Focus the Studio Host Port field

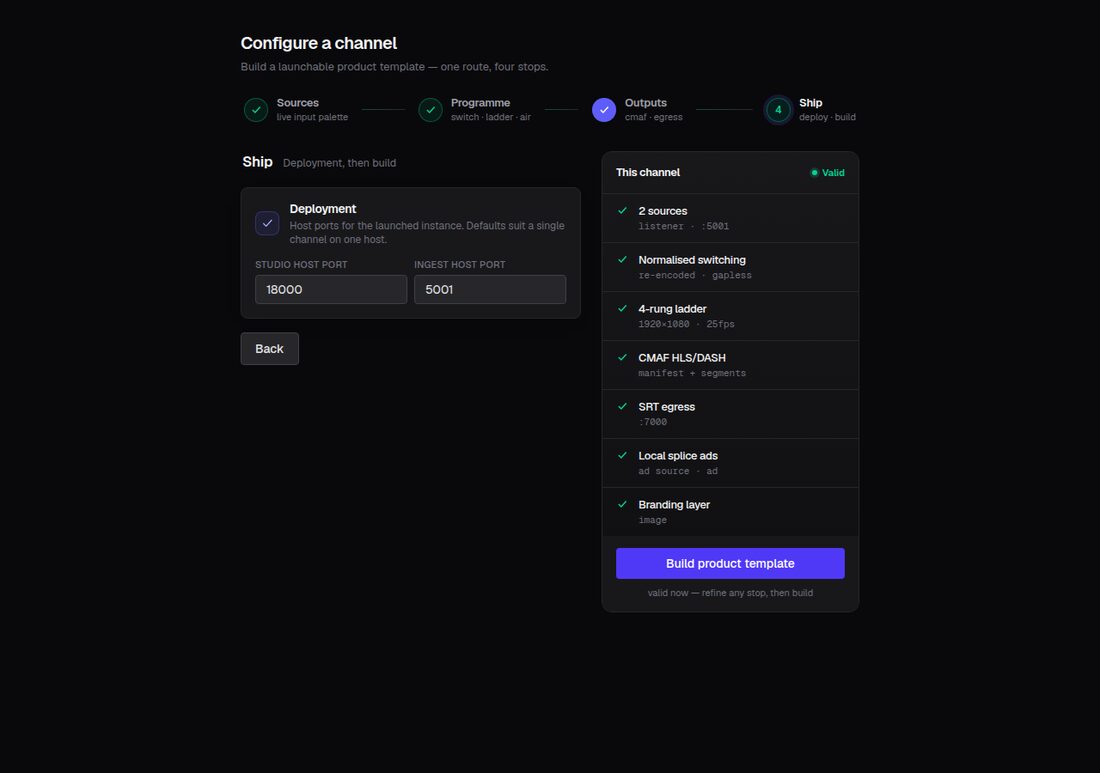(331, 290)
